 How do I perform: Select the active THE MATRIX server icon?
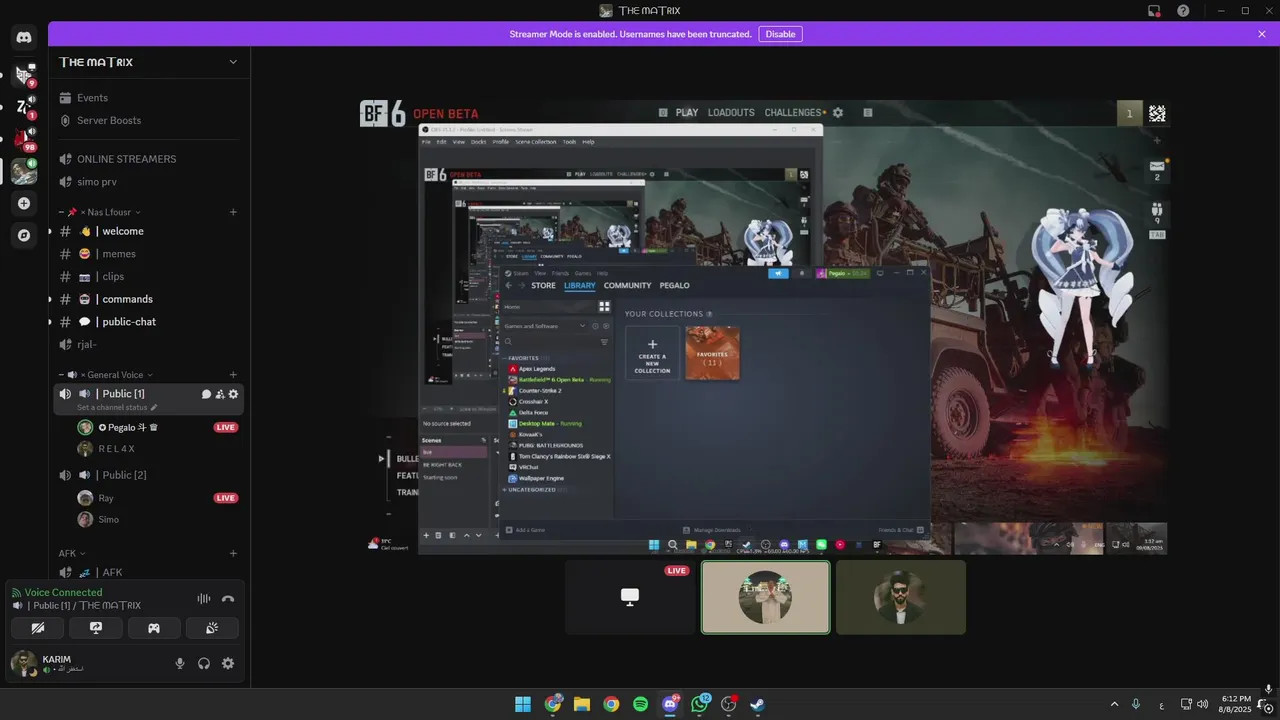click(24, 171)
